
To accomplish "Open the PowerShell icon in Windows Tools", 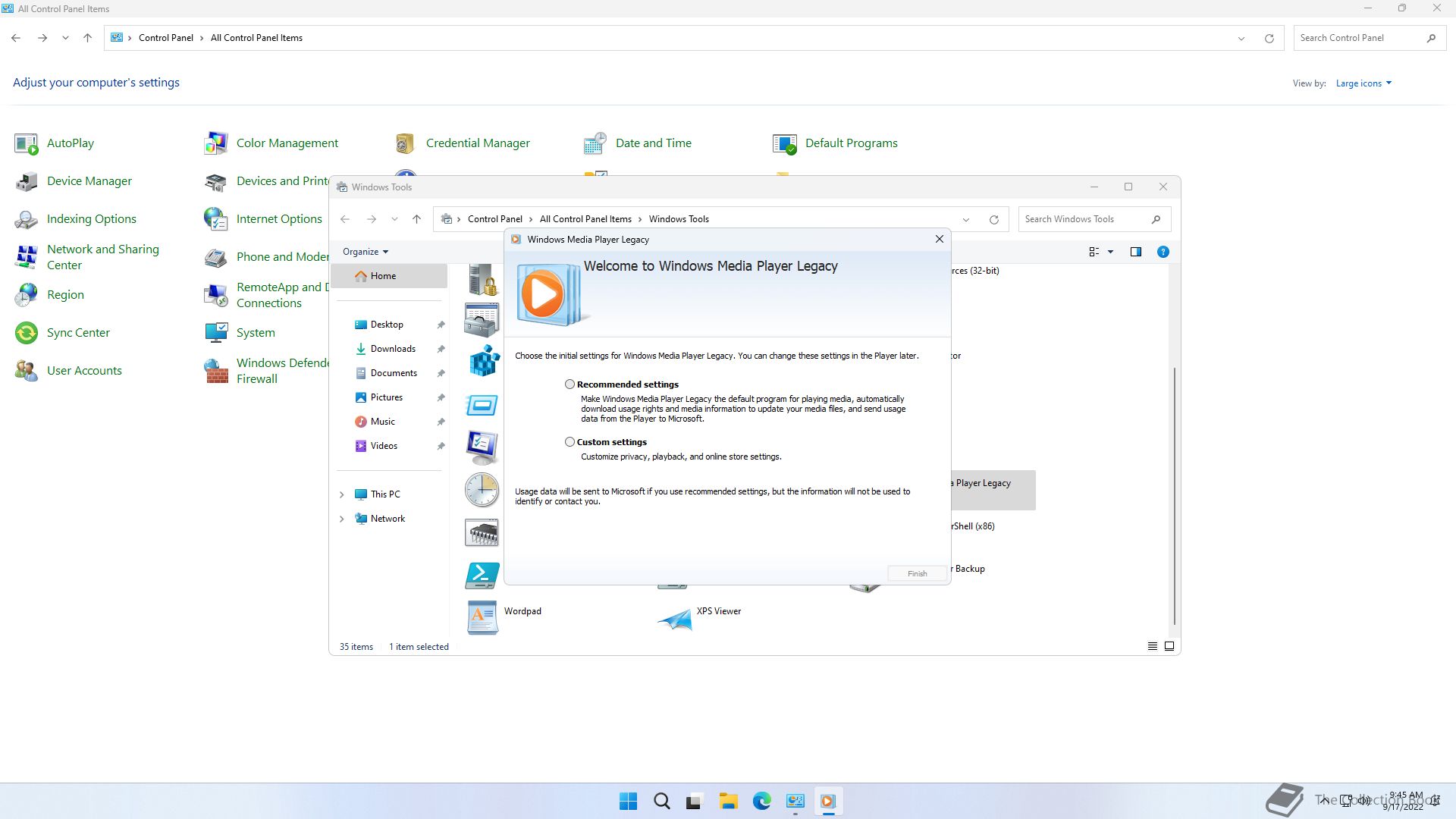I will 482,576.
